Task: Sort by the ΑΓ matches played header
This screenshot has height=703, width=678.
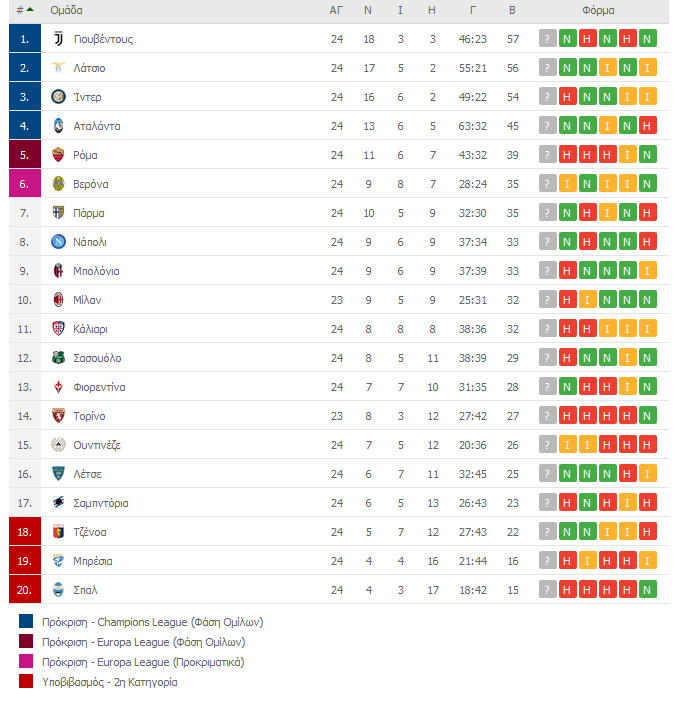Action: (x=336, y=10)
